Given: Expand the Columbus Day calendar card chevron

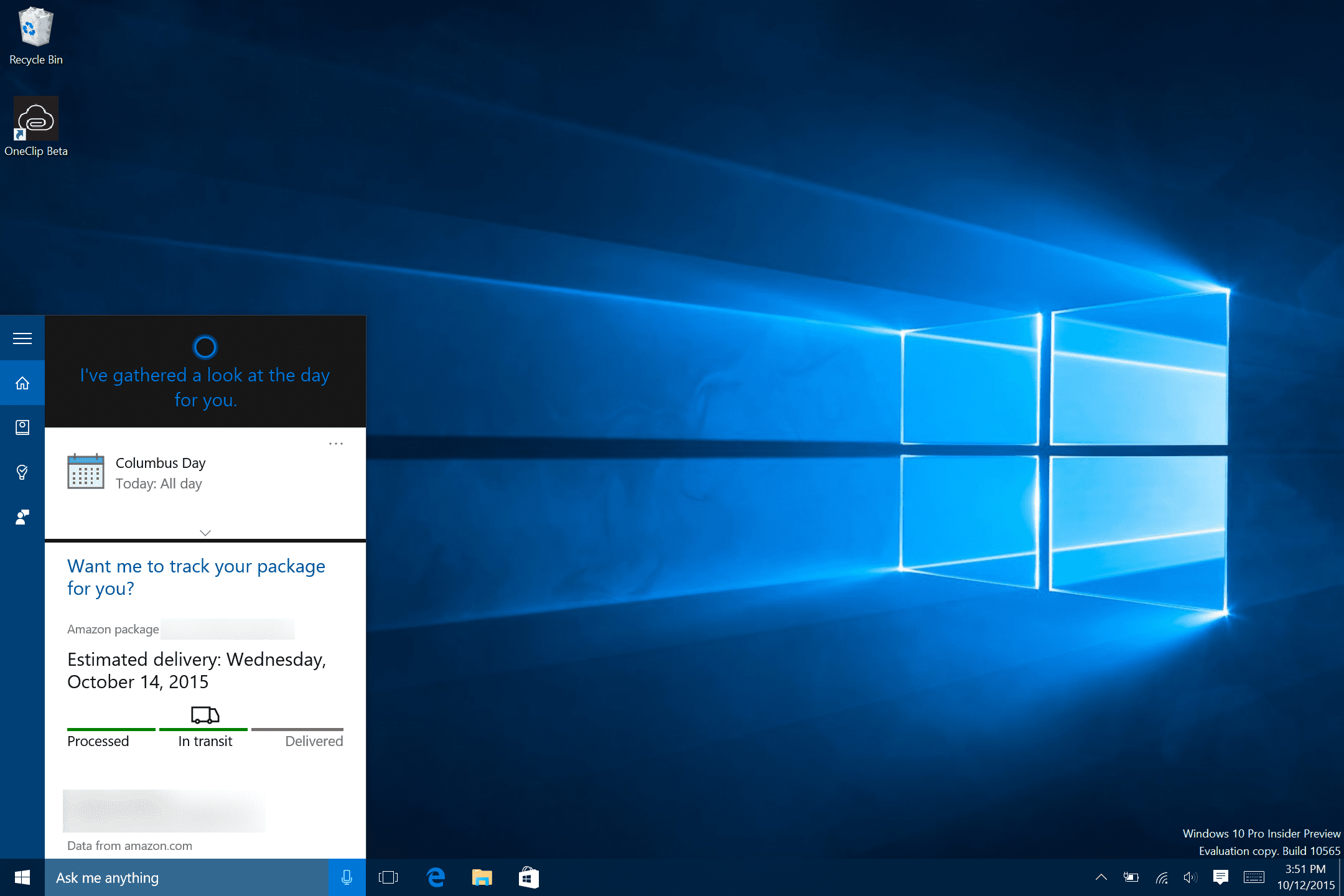Looking at the screenshot, I should (x=205, y=533).
